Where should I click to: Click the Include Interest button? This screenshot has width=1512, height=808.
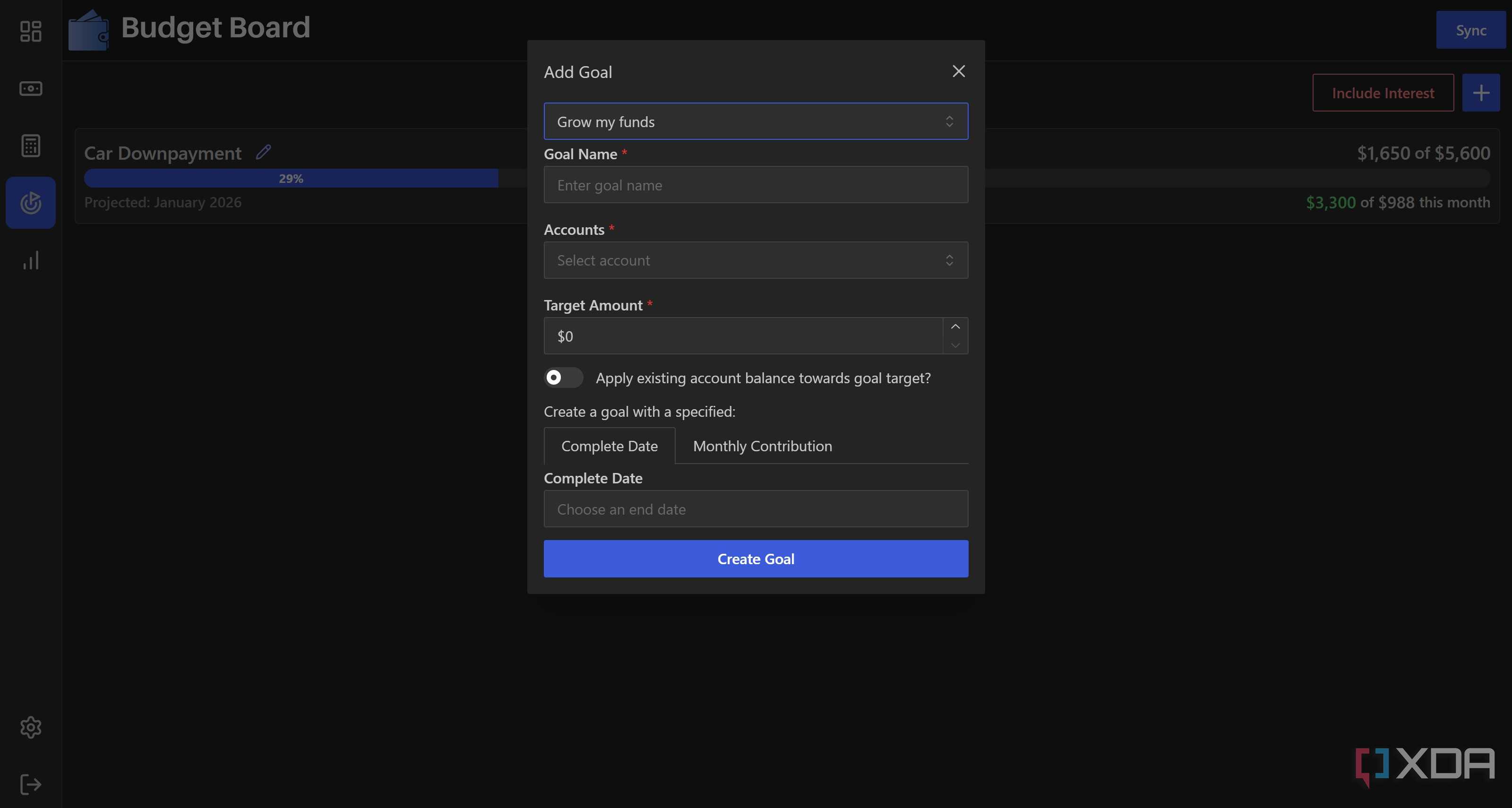(x=1383, y=93)
